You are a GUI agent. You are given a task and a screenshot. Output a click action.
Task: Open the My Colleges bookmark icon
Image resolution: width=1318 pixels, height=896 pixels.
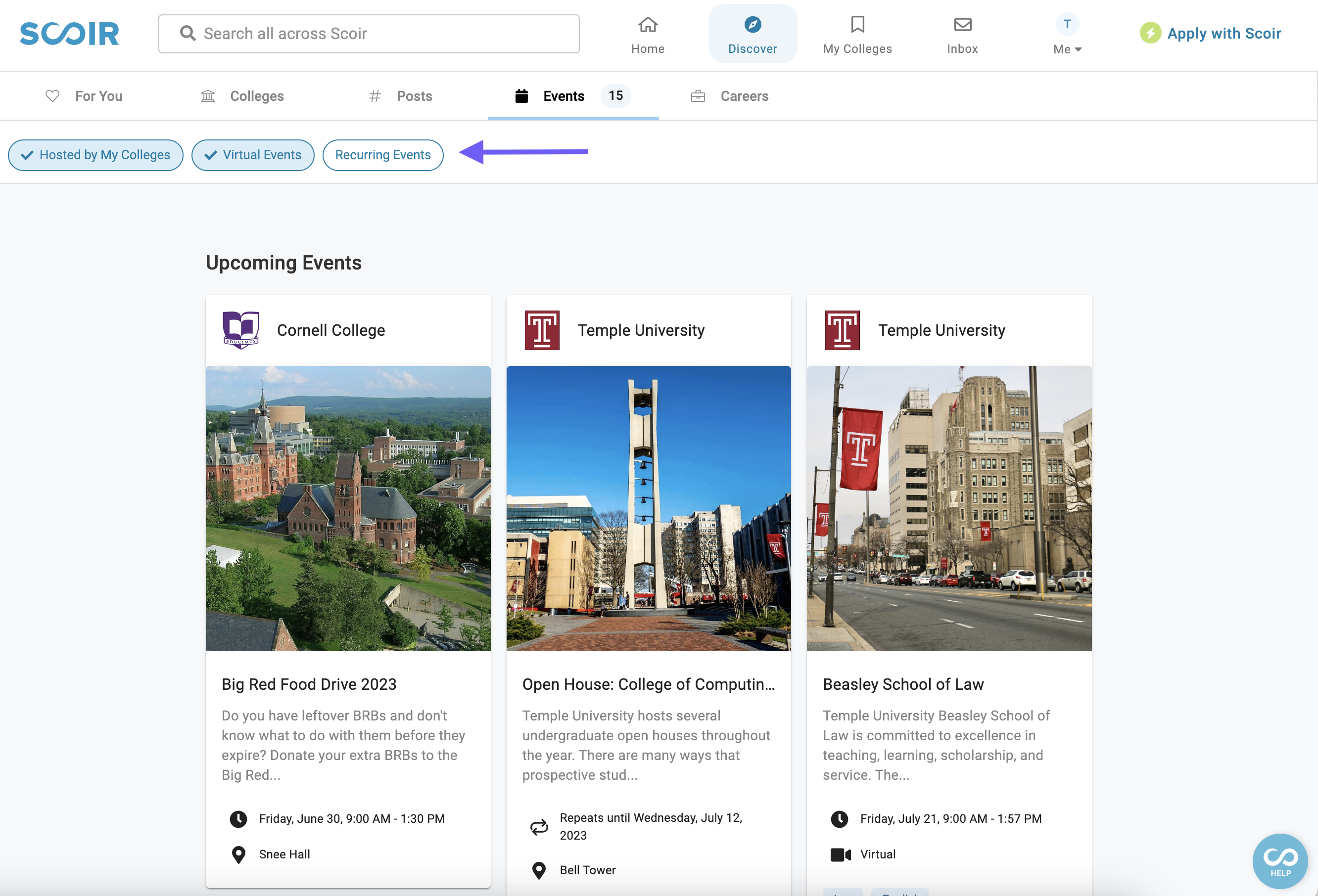click(857, 24)
